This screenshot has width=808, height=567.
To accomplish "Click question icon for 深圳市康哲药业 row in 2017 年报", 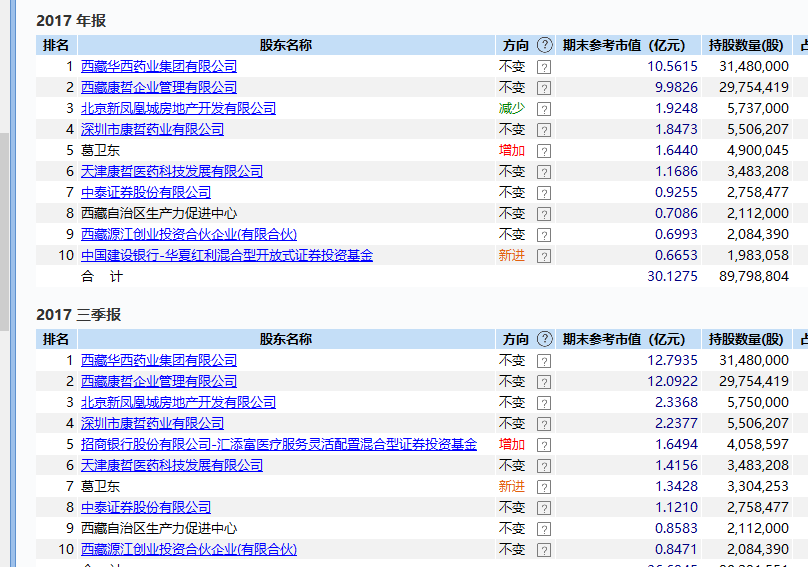I will (544, 130).
